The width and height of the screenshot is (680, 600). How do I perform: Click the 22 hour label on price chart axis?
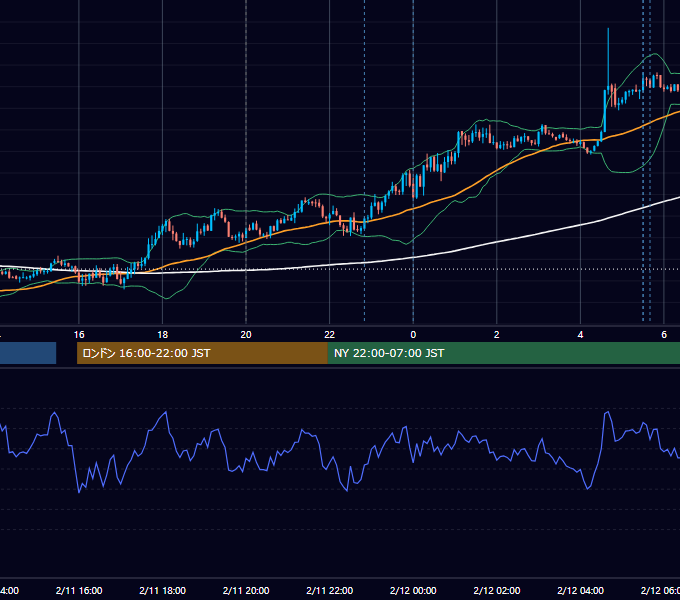coord(330,335)
